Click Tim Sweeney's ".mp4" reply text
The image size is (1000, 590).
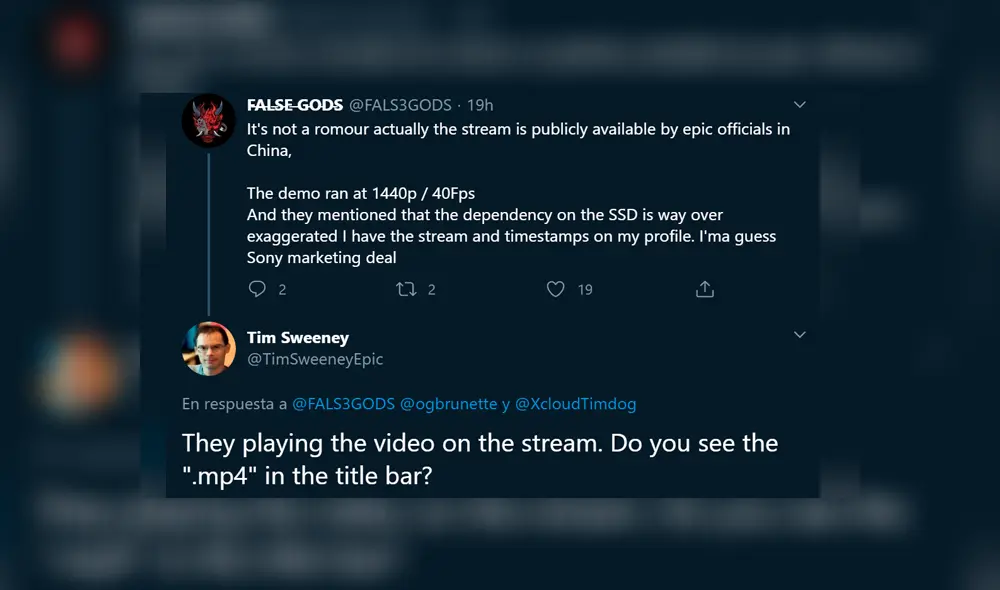(480, 459)
